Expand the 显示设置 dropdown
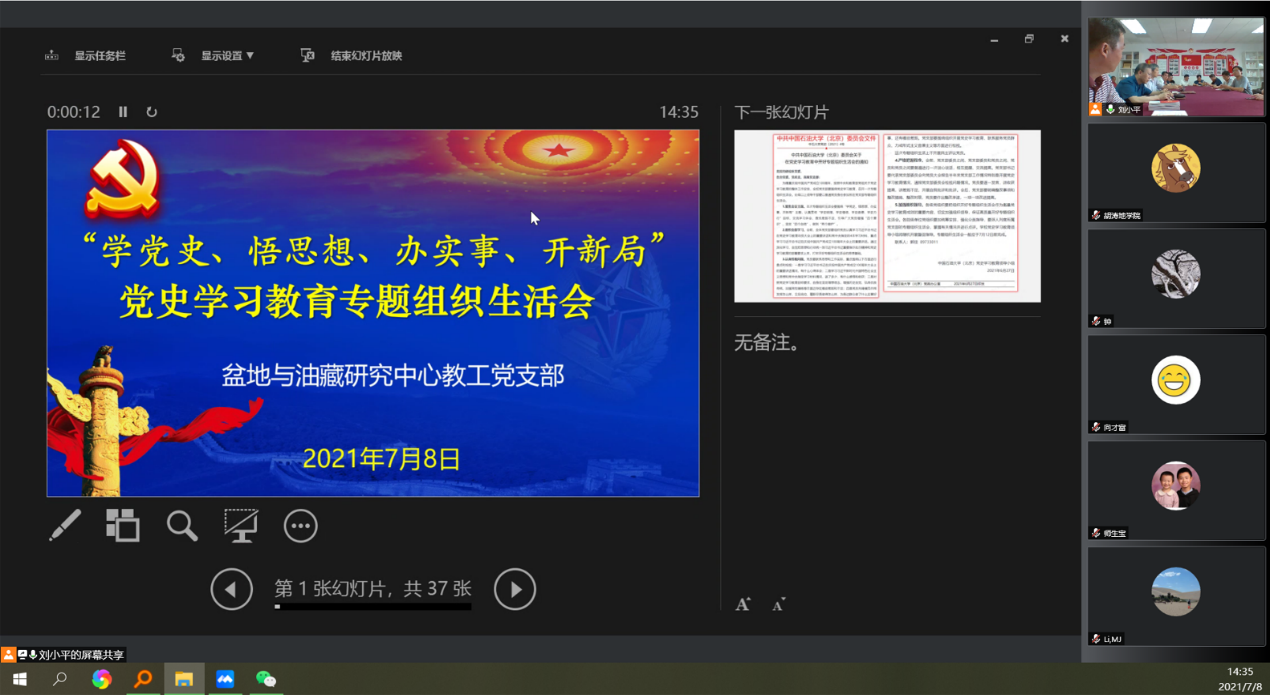The width and height of the screenshot is (1270, 695). click(x=215, y=56)
